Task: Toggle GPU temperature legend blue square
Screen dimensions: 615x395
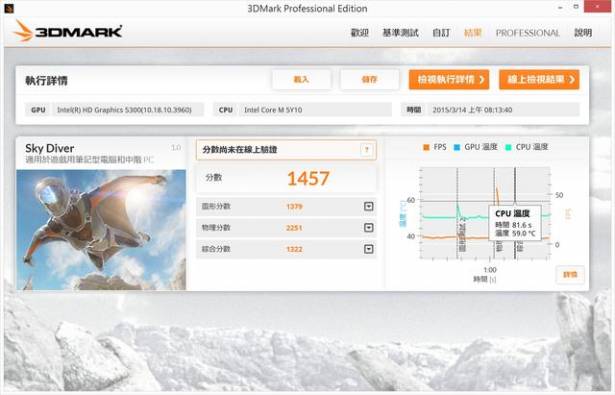Action: click(457, 147)
